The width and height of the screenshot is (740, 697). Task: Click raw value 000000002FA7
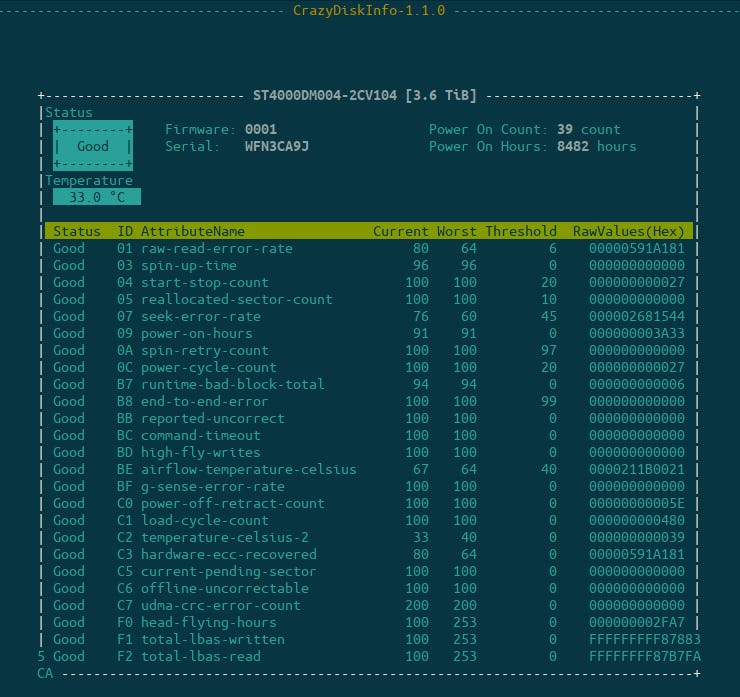[x=637, y=622]
